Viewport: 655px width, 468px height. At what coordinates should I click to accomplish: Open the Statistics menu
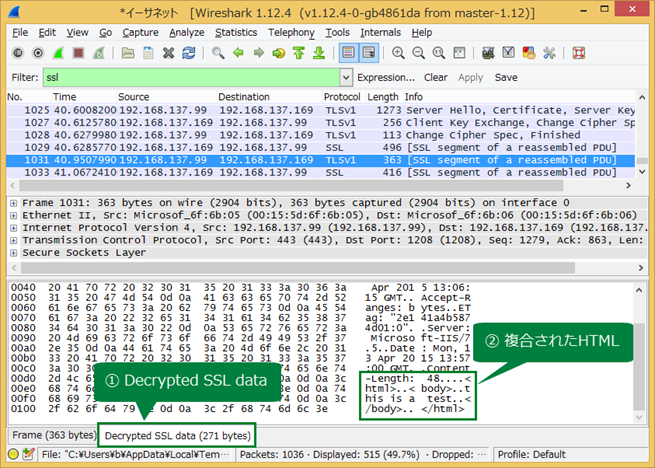236,33
